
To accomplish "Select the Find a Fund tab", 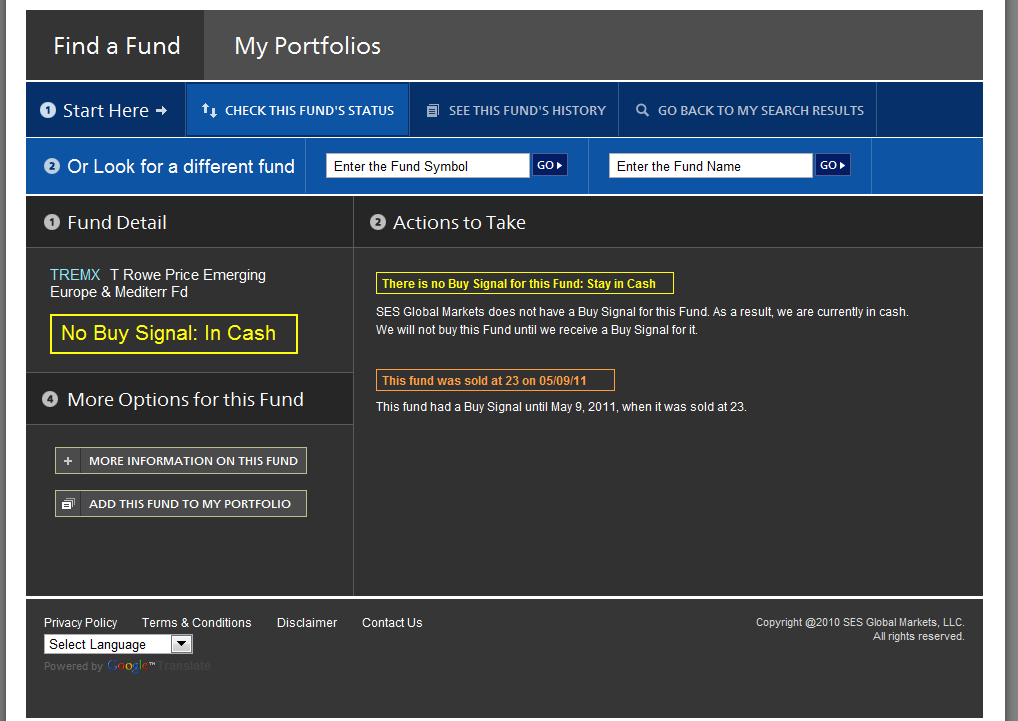I will click(x=116, y=46).
